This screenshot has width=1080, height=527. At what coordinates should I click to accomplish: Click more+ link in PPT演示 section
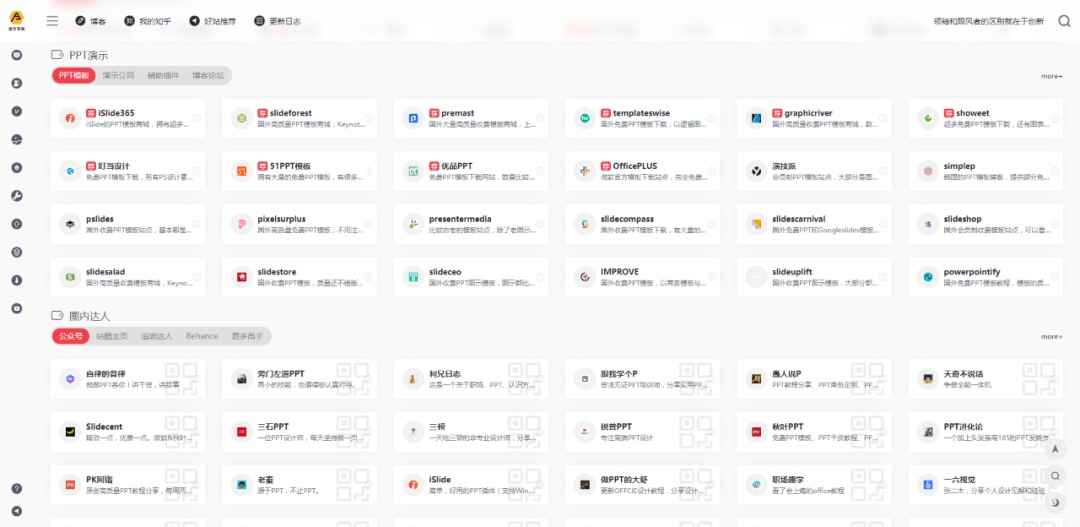pyautogui.click(x=1052, y=76)
